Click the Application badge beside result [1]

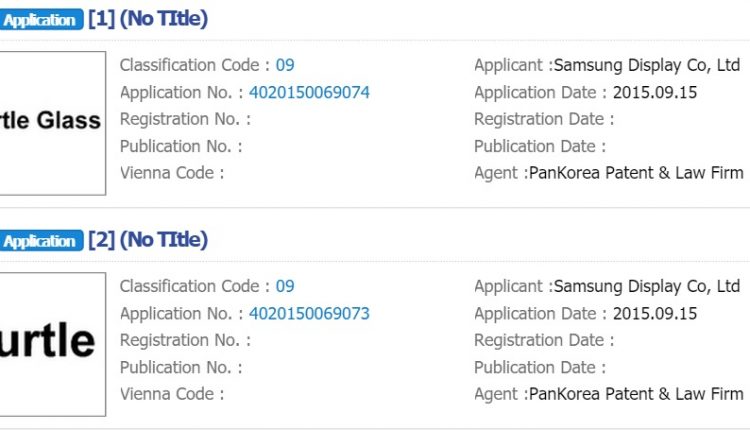pyautogui.click(x=40, y=20)
